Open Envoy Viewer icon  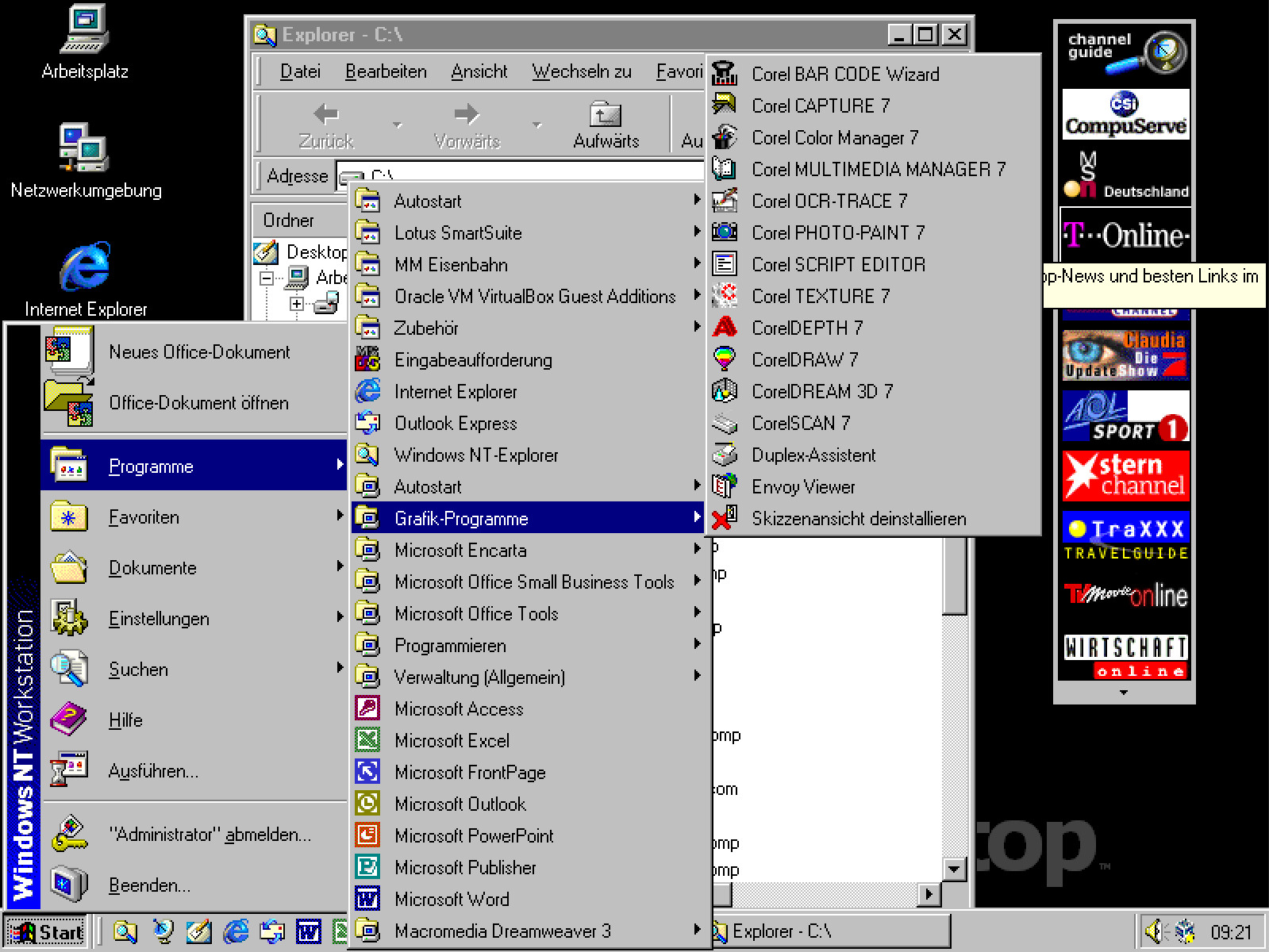click(x=724, y=486)
